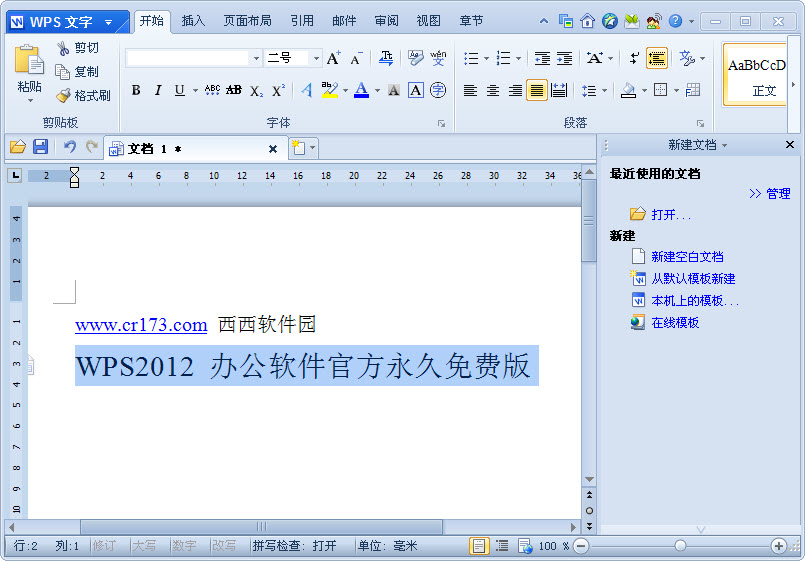The image size is (805, 561).
Task: Center align the text
Action: 492,91
